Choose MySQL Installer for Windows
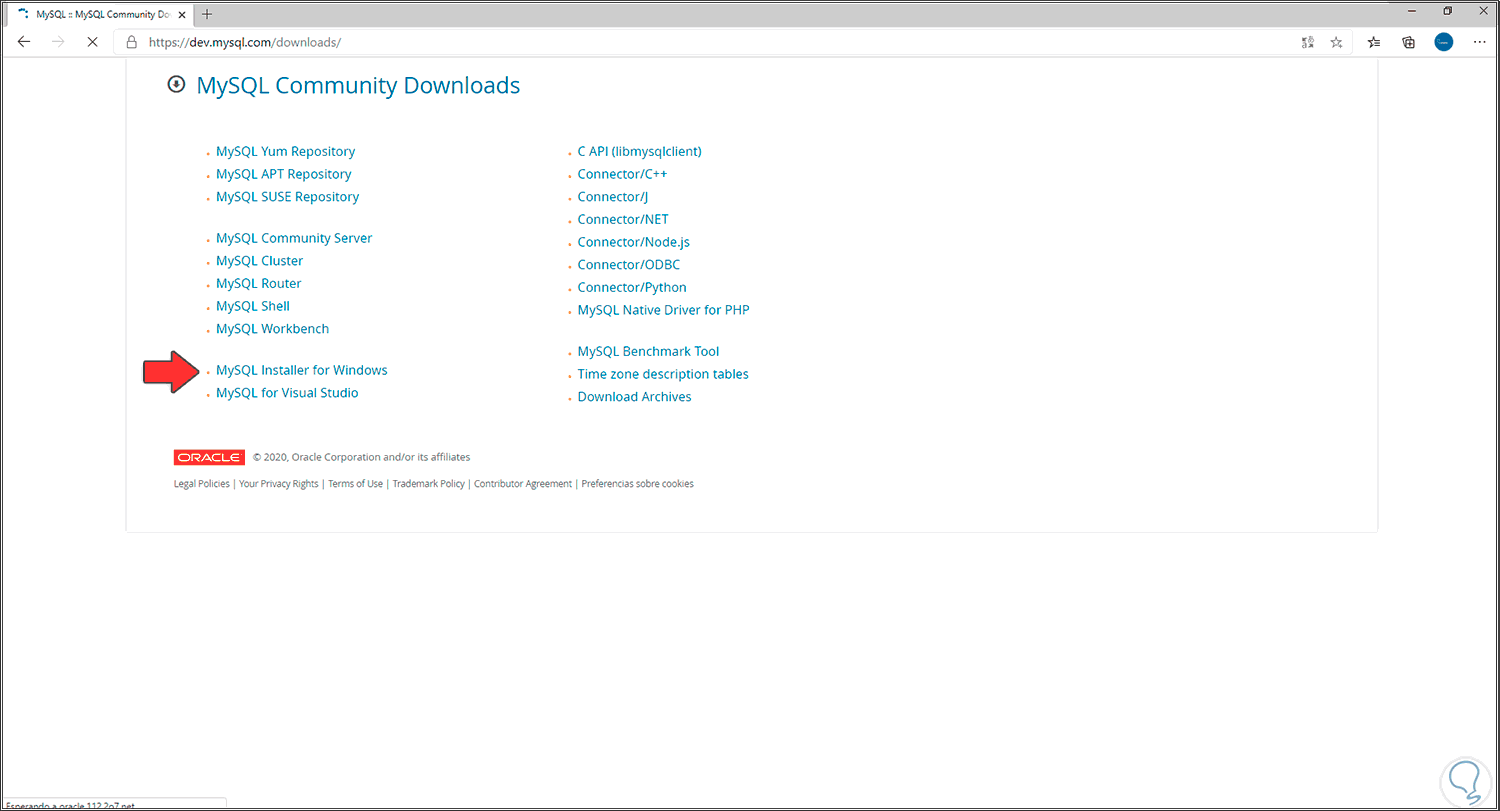The image size is (1500, 811). tap(301, 370)
